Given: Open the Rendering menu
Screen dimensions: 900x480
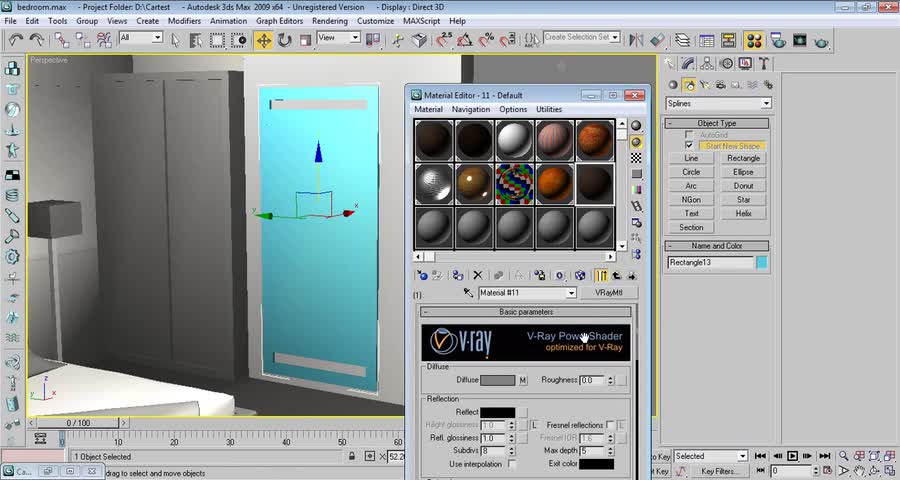Looking at the screenshot, I should point(329,20).
